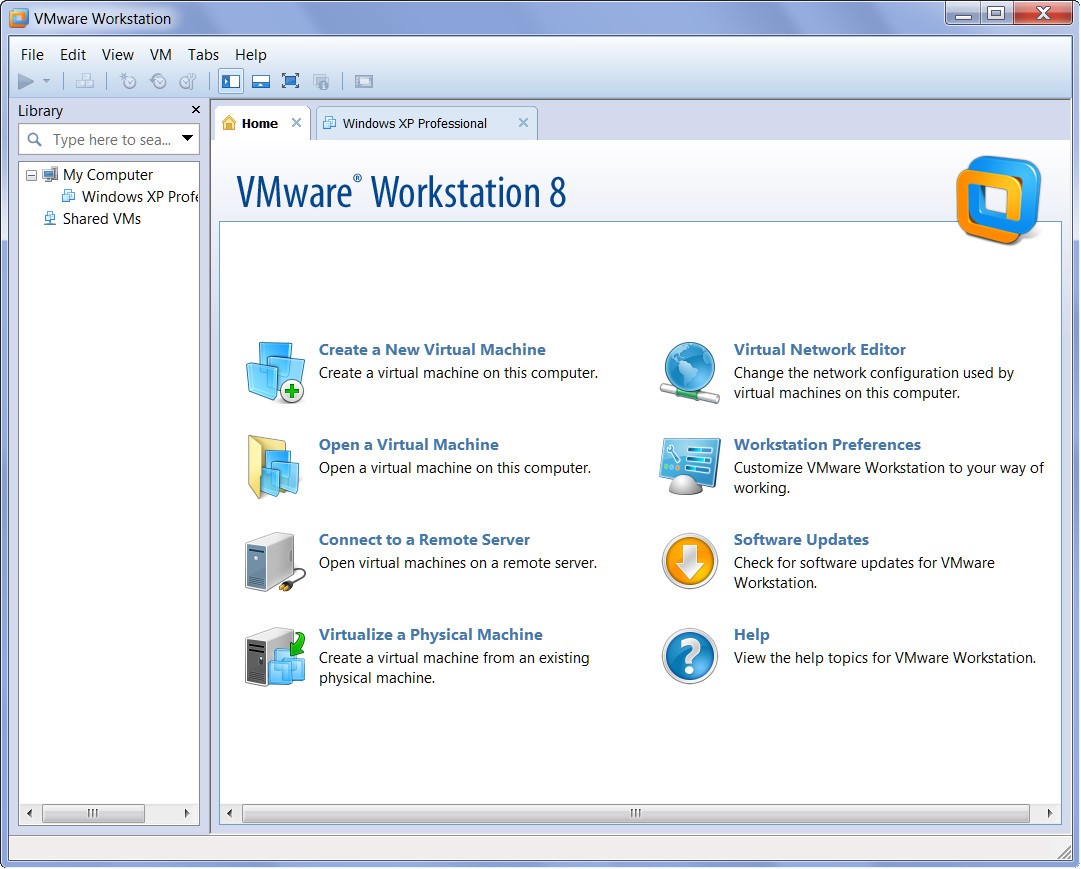Open the File menu
Screen dimensions: 1081x869
tap(32, 54)
